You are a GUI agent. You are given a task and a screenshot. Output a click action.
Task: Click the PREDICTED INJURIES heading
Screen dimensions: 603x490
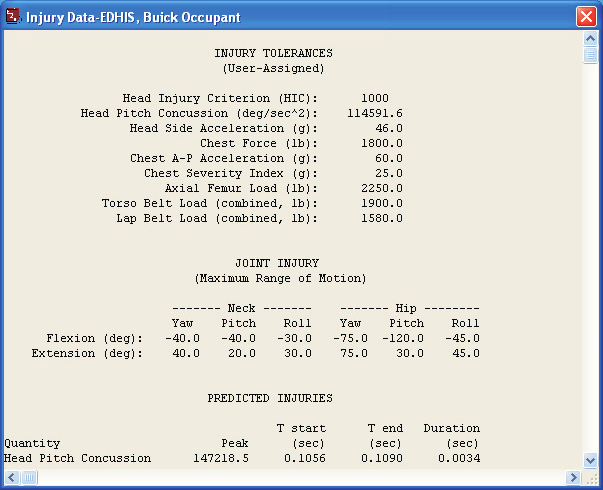point(270,398)
